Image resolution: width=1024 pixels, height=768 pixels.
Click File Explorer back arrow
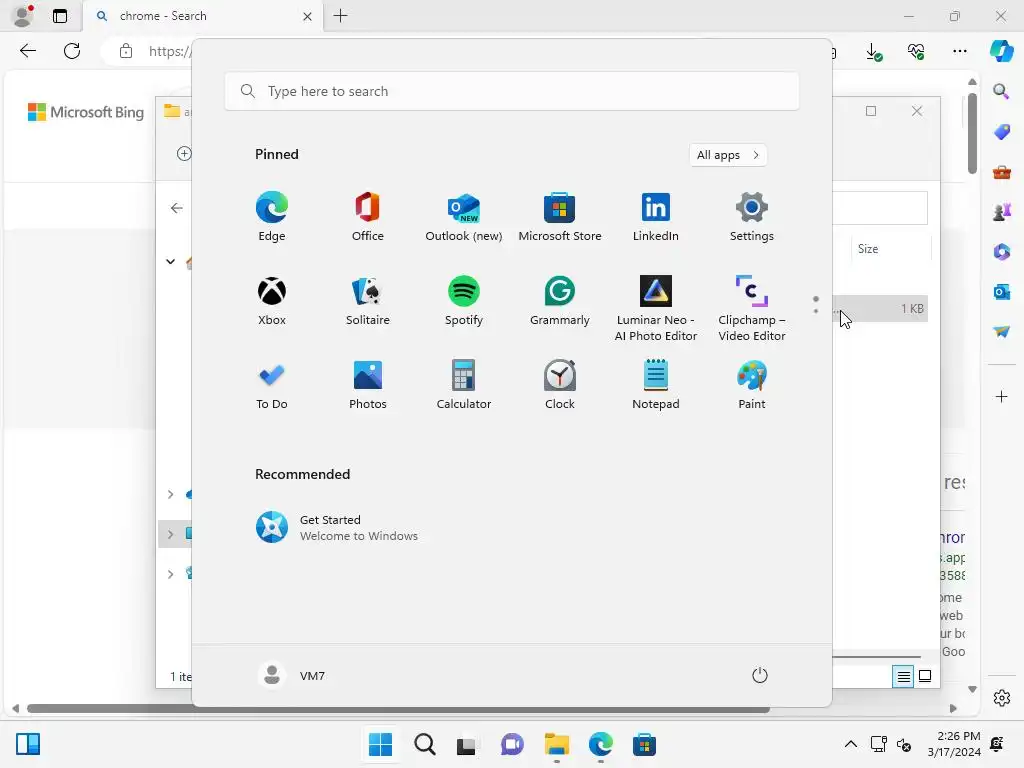[176, 208]
